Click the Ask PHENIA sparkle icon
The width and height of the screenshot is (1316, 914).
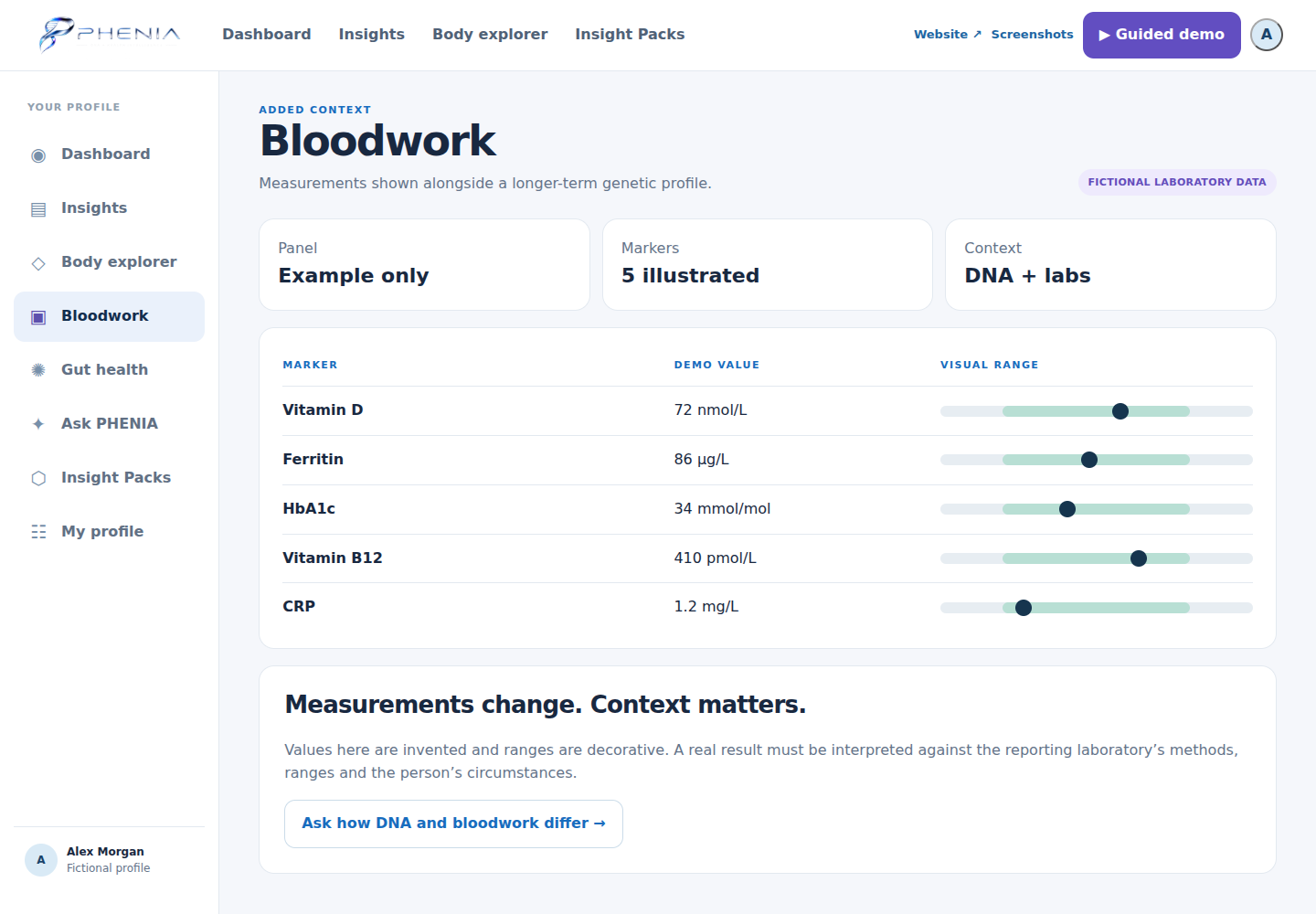pyautogui.click(x=38, y=424)
